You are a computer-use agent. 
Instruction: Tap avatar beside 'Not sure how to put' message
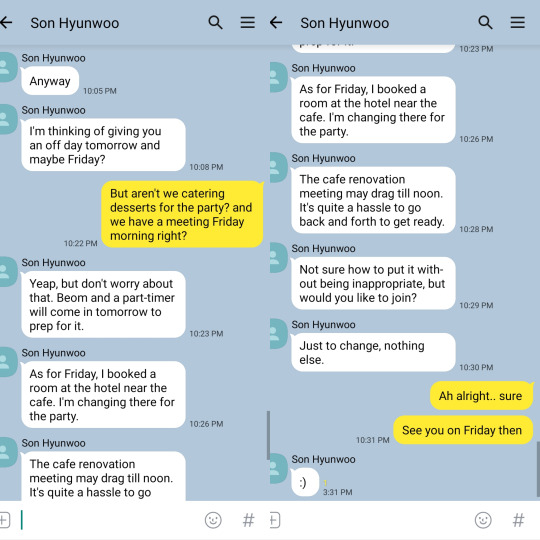tap(278, 258)
